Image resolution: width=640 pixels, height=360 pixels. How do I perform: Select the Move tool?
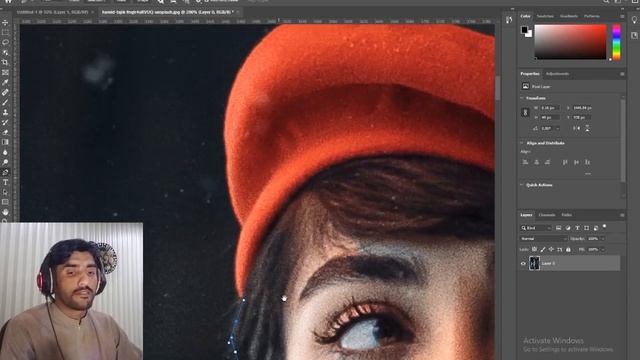coord(5,22)
